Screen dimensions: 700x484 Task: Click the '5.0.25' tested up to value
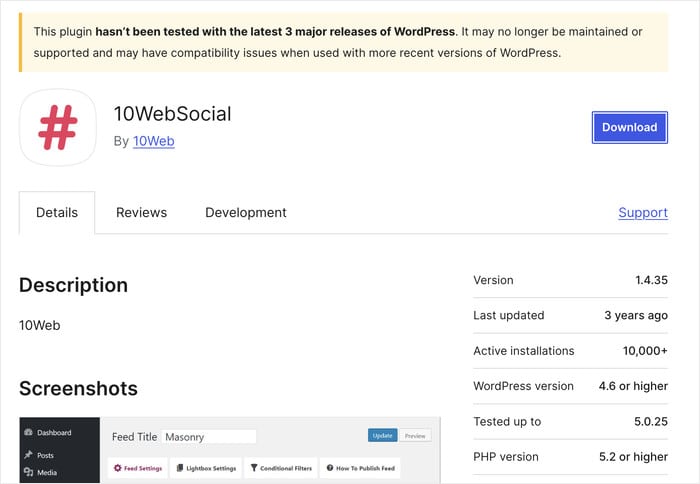point(651,421)
